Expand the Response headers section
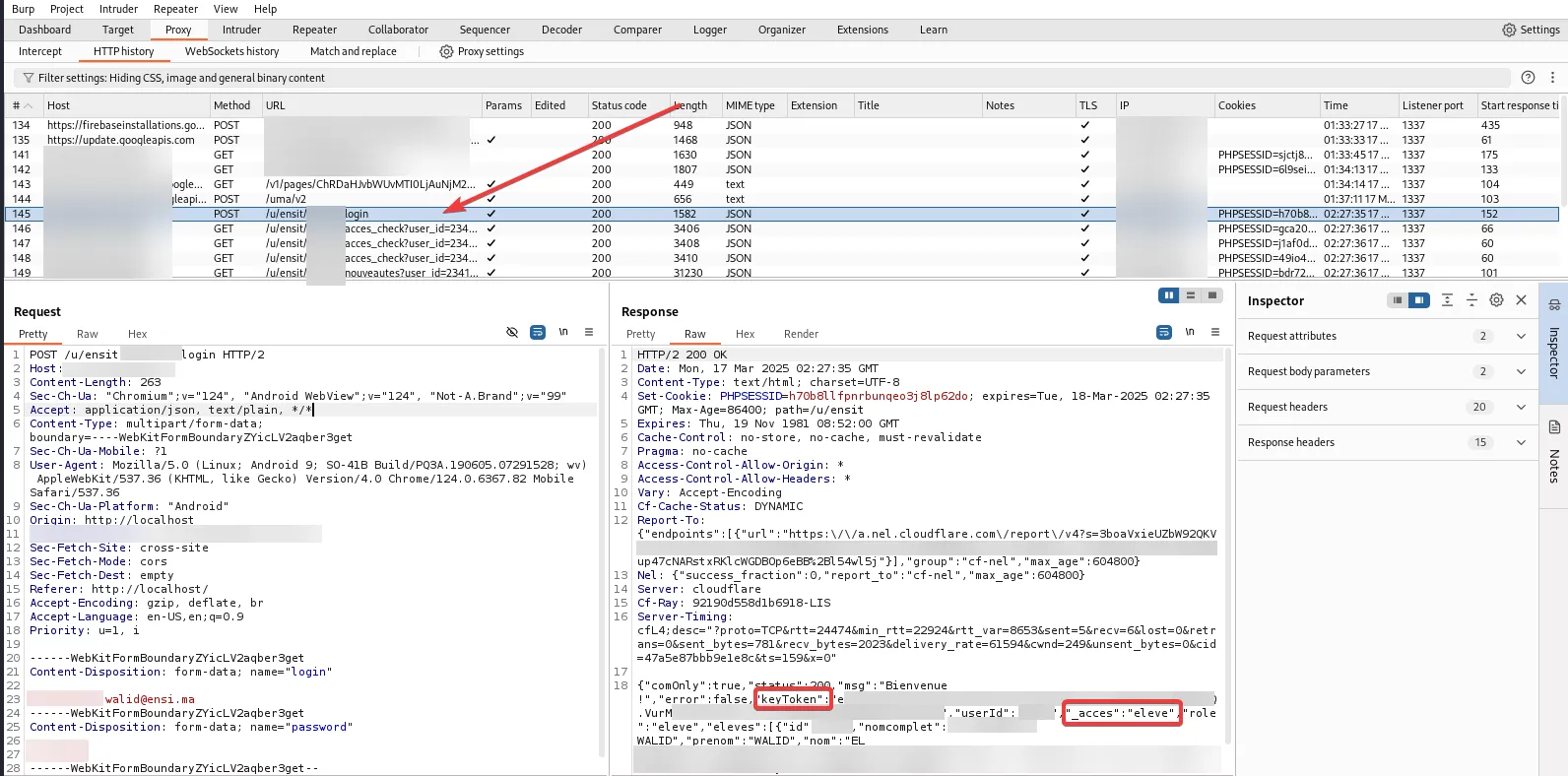The image size is (1568, 776). click(1521, 442)
